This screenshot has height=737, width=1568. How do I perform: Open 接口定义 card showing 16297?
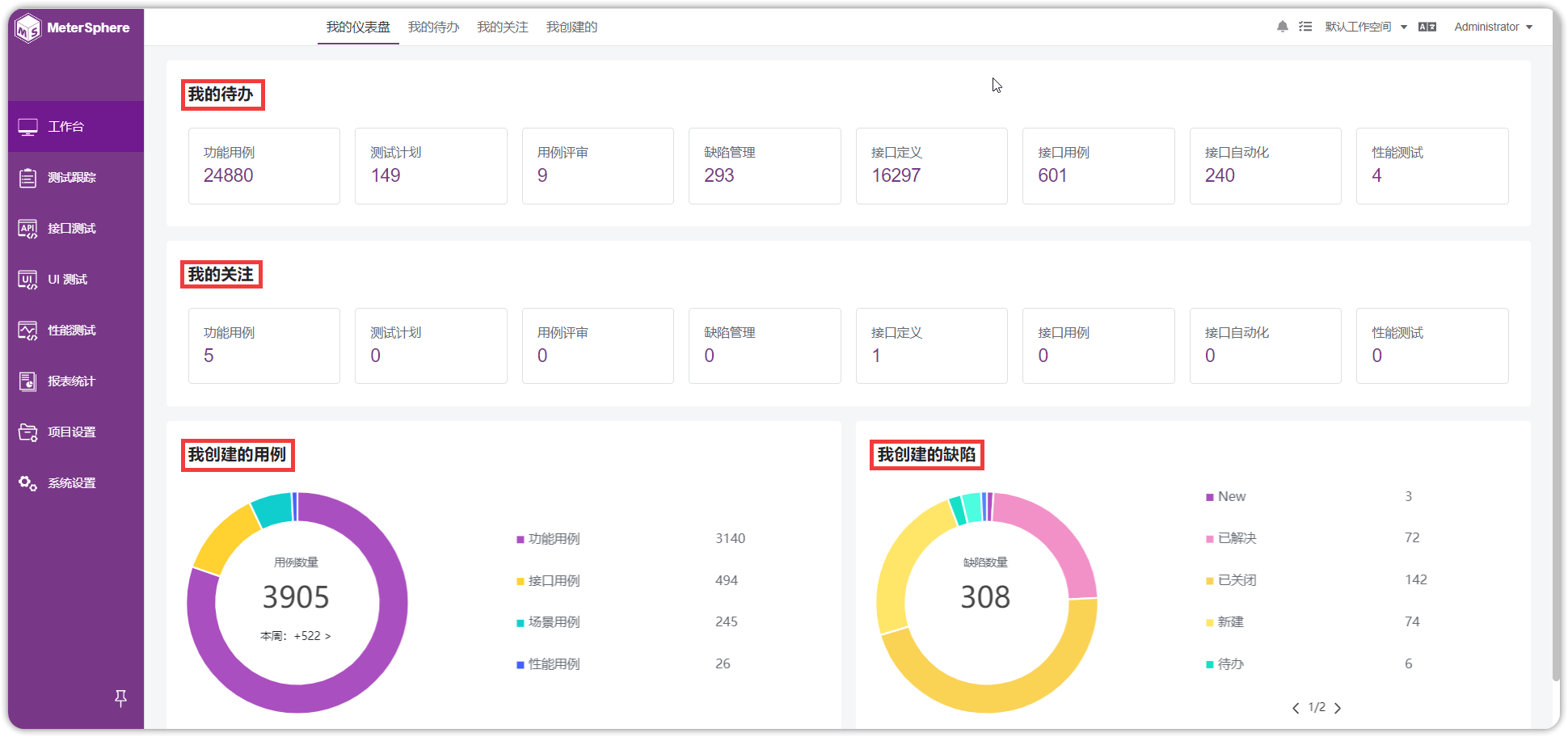point(932,166)
